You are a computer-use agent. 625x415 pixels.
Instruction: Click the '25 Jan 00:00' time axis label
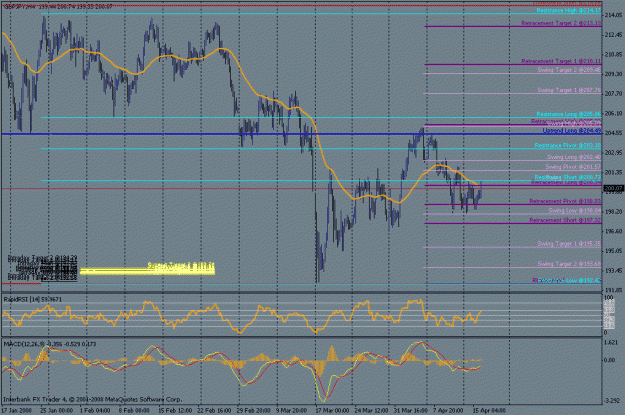coord(57,411)
